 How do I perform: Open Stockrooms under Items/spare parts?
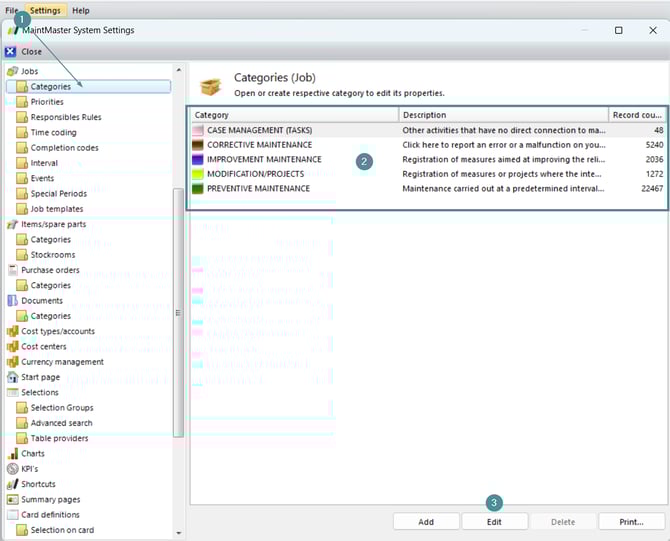52,255
